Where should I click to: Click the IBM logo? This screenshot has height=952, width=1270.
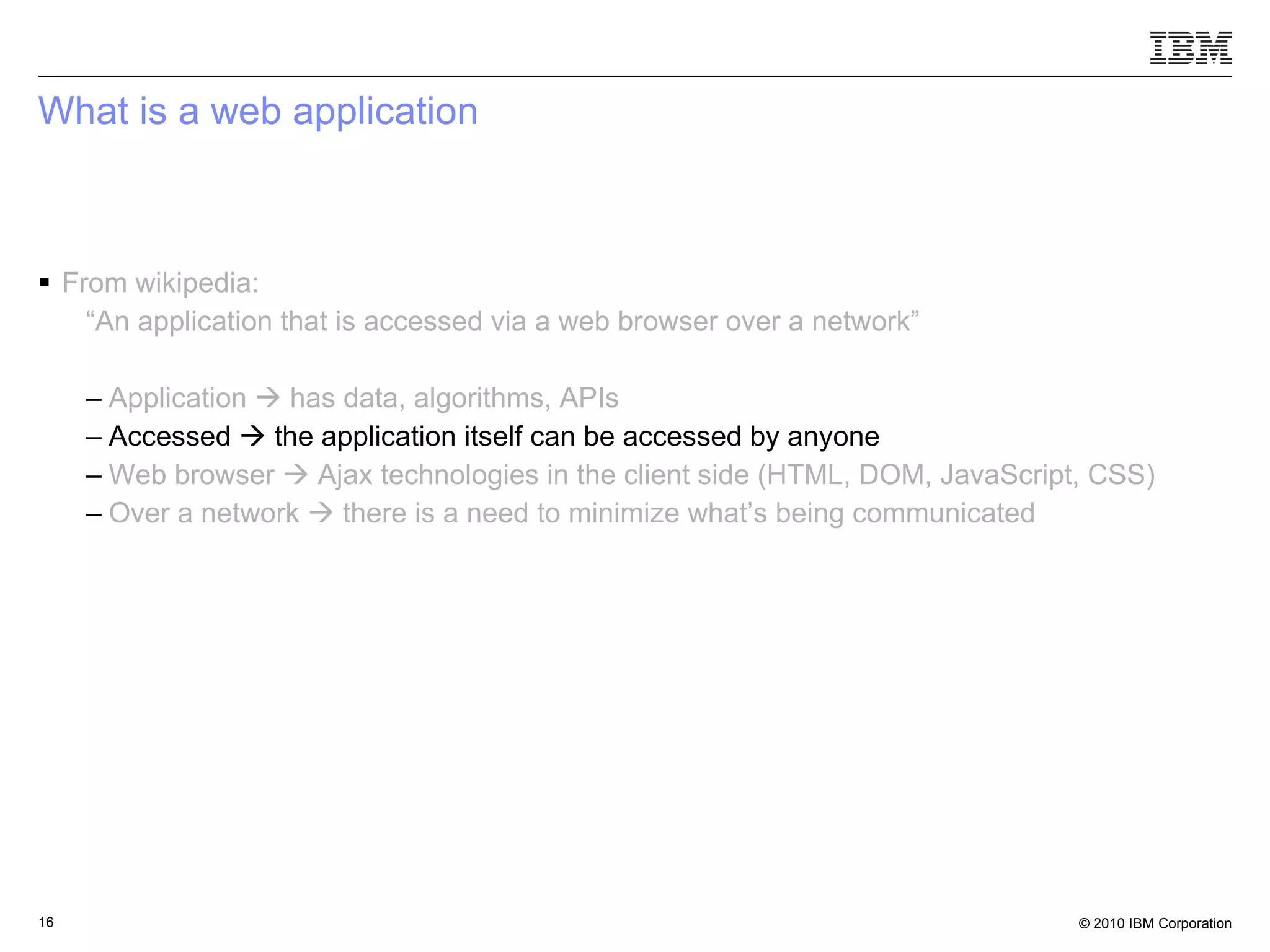coord(1191,48)
